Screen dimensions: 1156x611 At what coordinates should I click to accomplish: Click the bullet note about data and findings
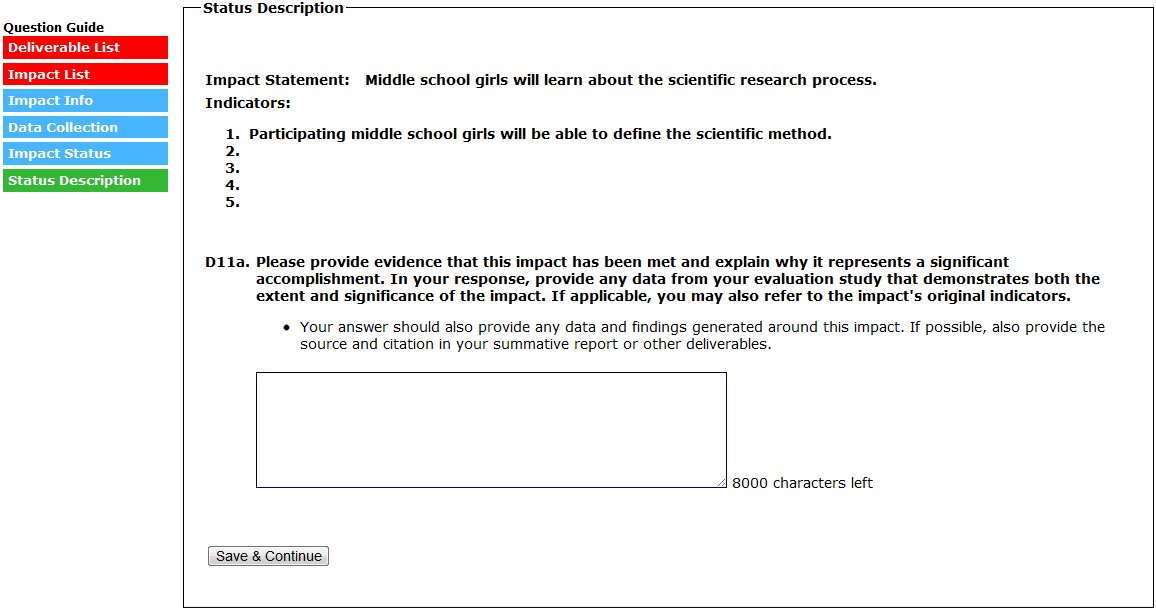pos(700,336)
